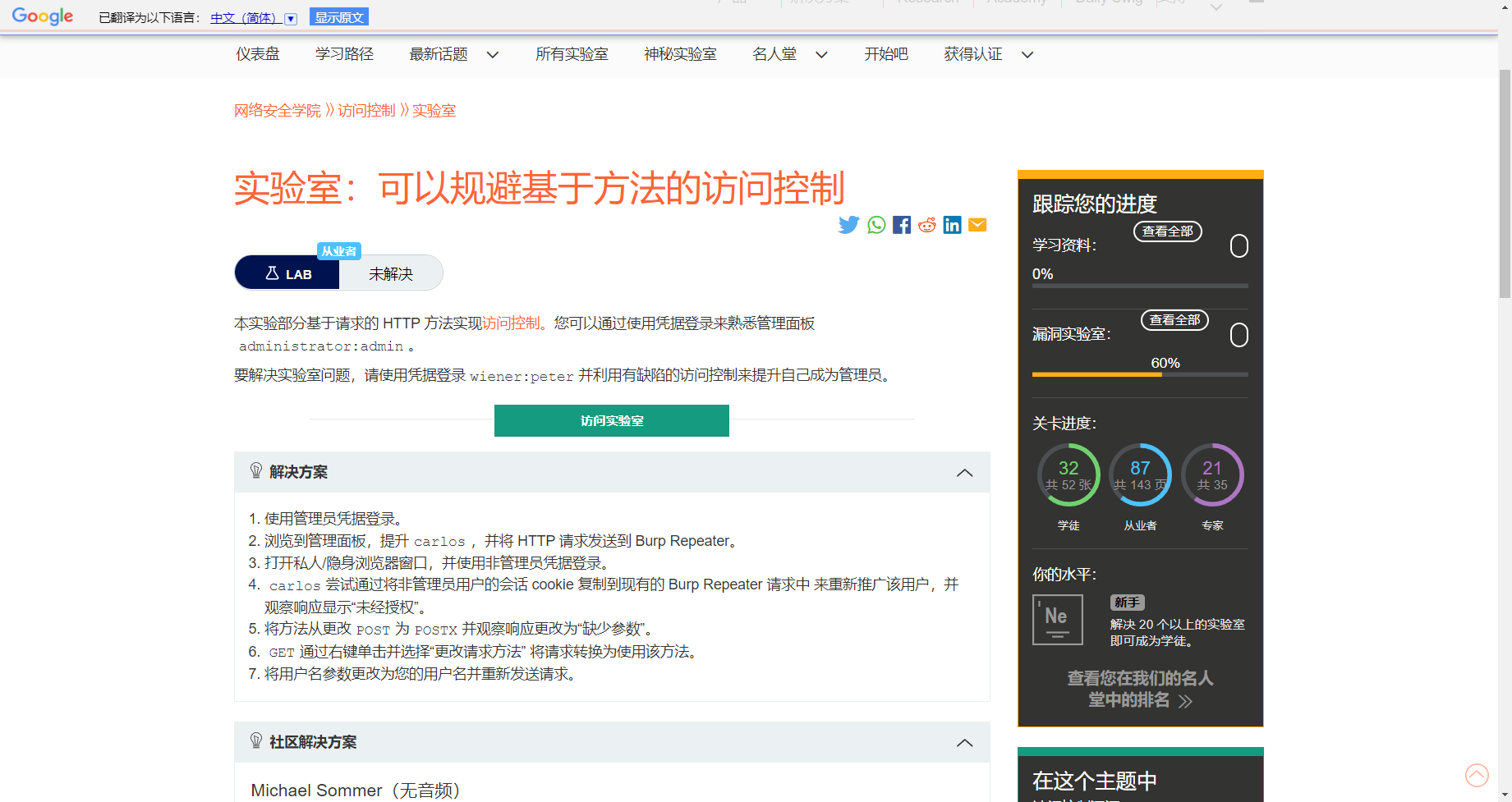Viewport: 1512px width, 802px height.
Task: Open the 访问控制 breadcrumb link
Action: click(x=366, y=111)
